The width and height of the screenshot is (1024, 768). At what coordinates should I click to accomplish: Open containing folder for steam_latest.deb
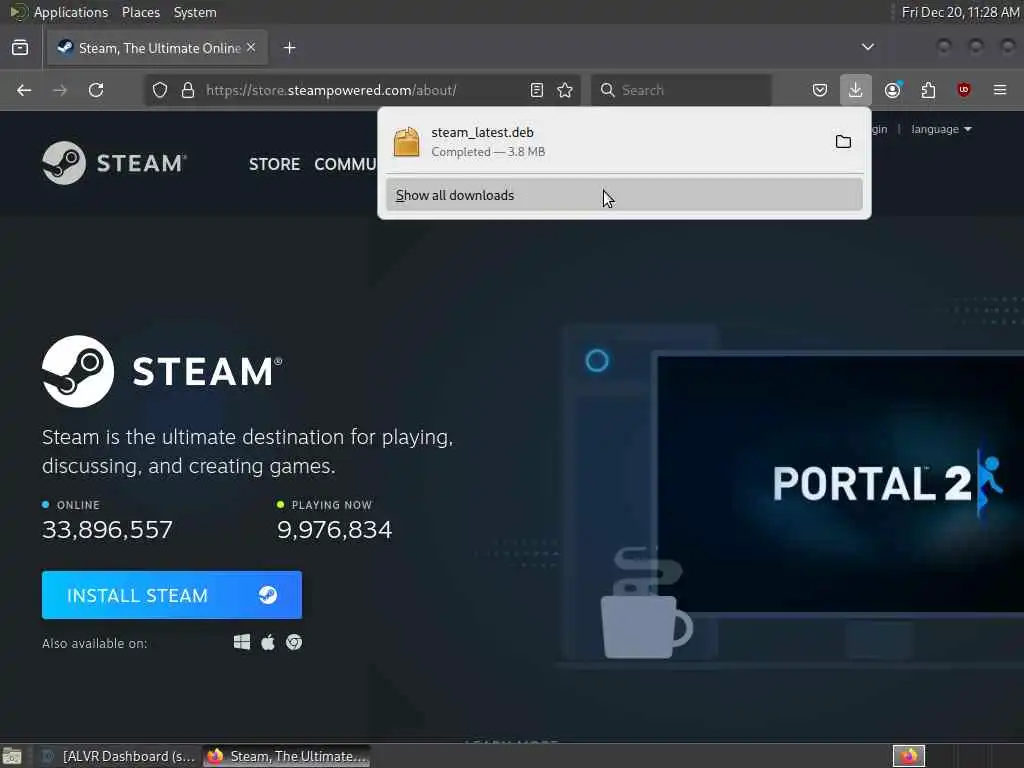pos(843,142)
